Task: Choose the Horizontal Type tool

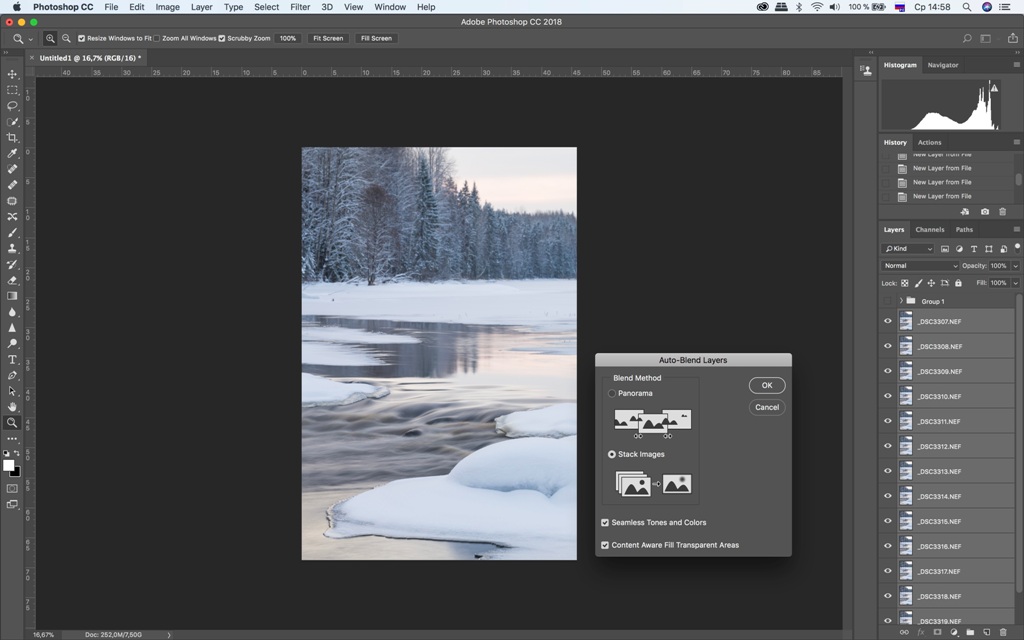Action: (12, 359)
